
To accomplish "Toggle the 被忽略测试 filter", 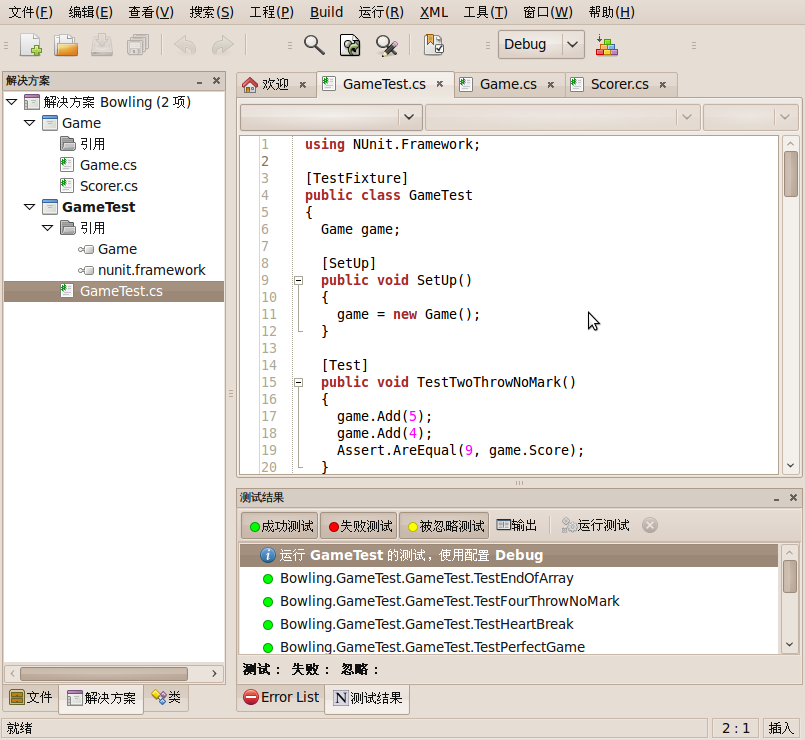I will (x=443, y=526).
